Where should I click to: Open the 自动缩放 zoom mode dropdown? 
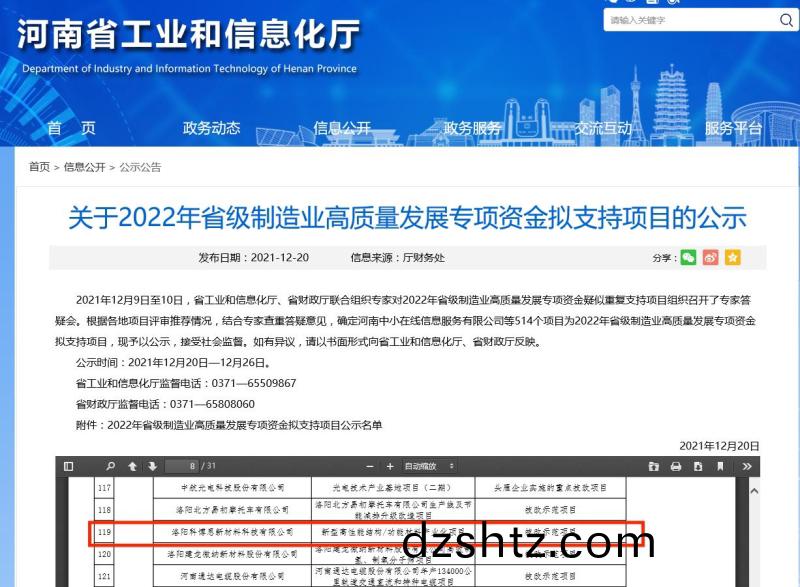click(435, 465)
